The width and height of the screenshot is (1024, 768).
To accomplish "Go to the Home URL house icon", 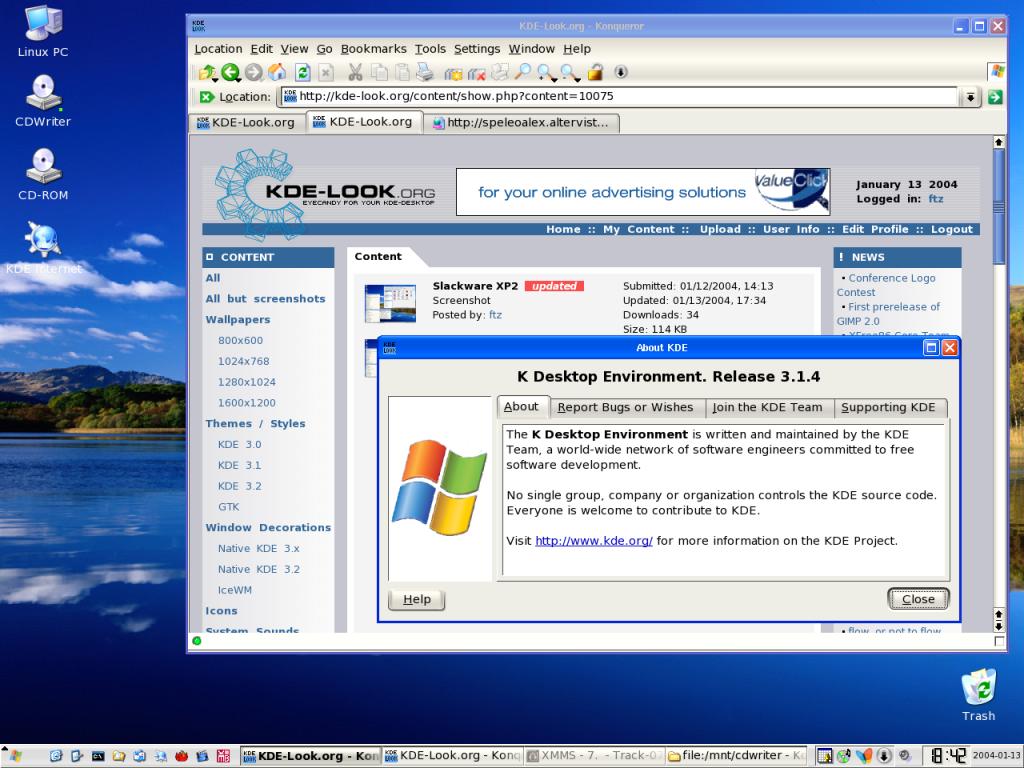I will point(277,72).
